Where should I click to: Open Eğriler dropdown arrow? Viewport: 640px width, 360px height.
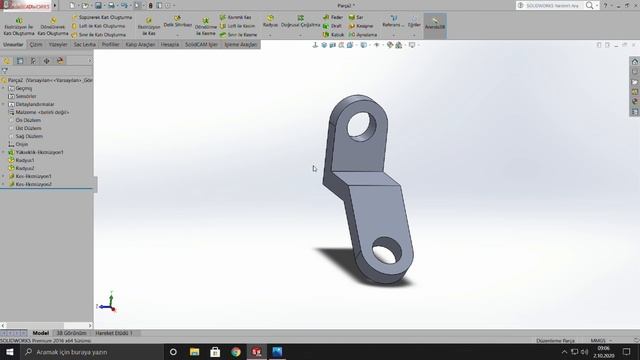coord(414,35)
